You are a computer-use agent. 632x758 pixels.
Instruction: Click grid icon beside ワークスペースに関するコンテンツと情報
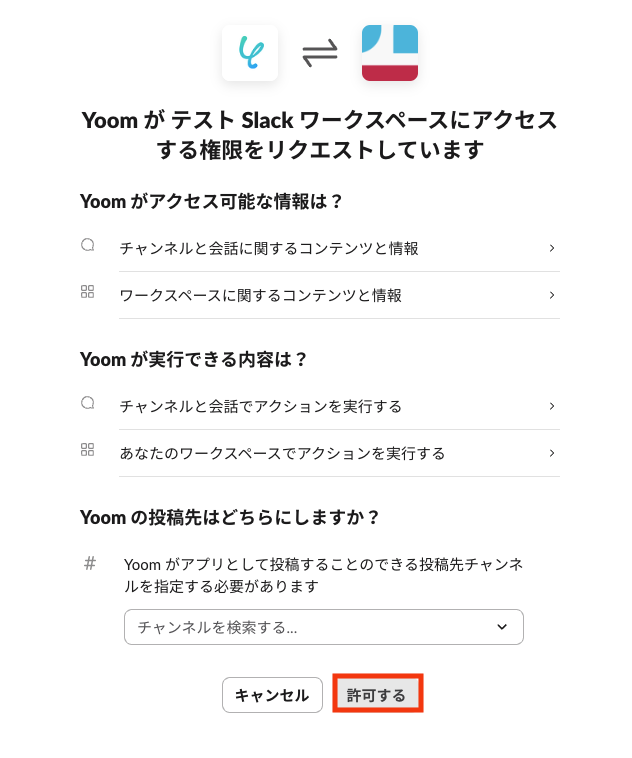click(x=88, y=292)
